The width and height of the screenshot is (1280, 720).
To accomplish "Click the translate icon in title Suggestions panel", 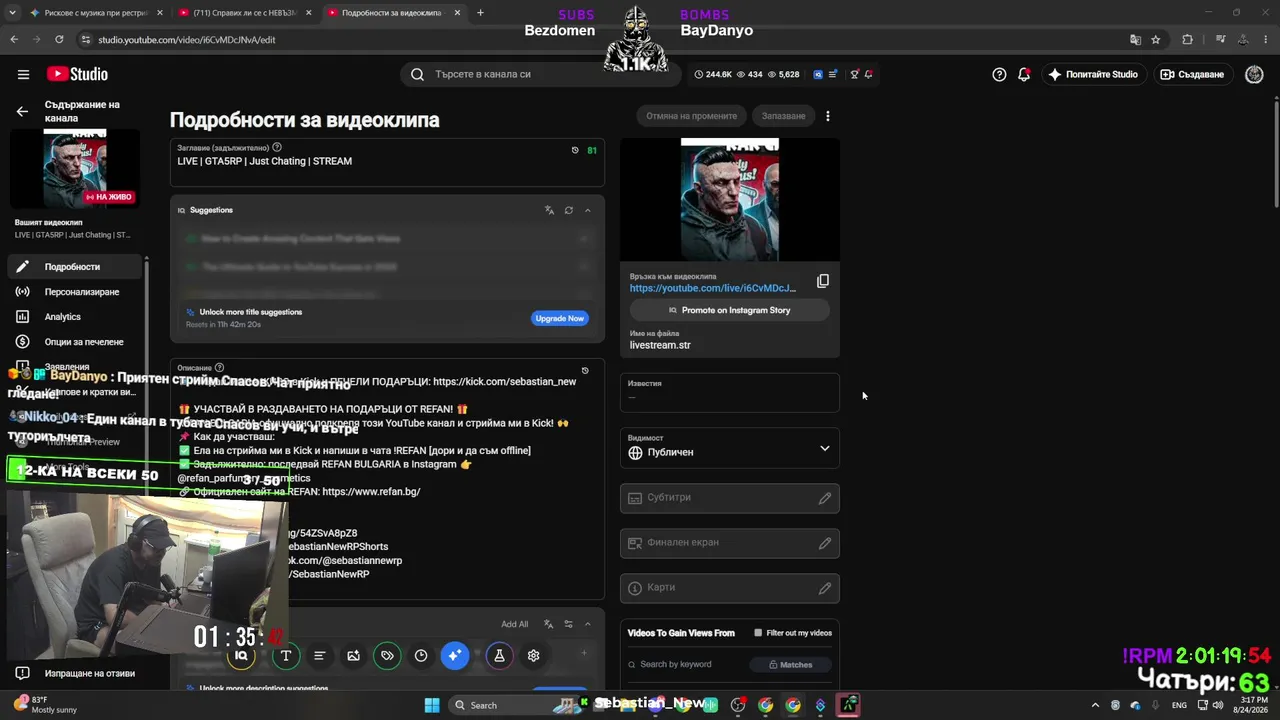I will (x=549, y=210).
